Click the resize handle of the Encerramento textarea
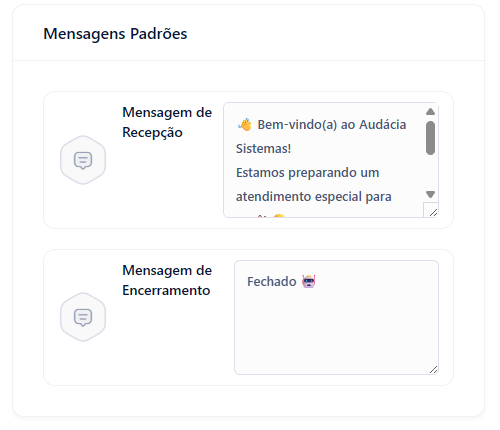Screen dimensions: 500x430 tap(433, 369)
